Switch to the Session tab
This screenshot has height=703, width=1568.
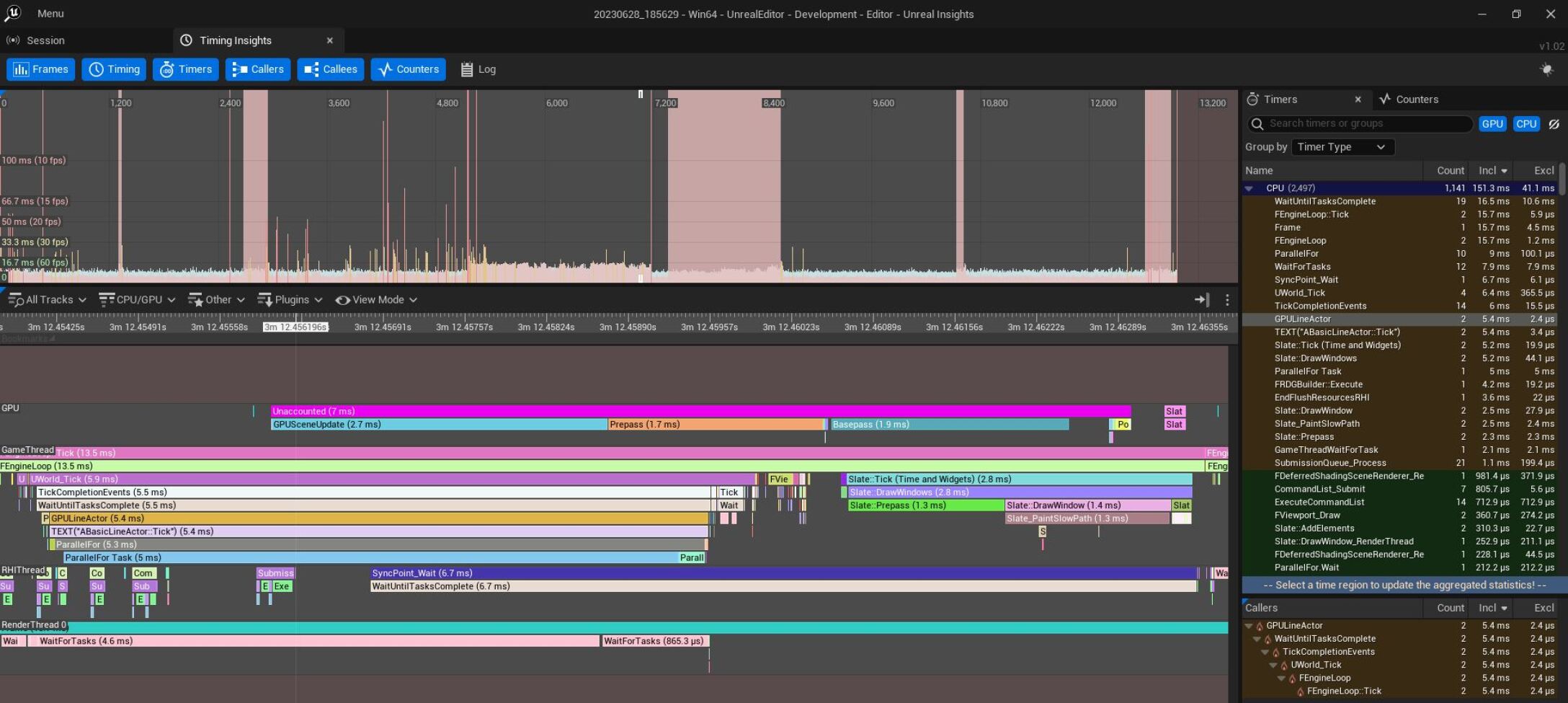click(x=45, y=40)
